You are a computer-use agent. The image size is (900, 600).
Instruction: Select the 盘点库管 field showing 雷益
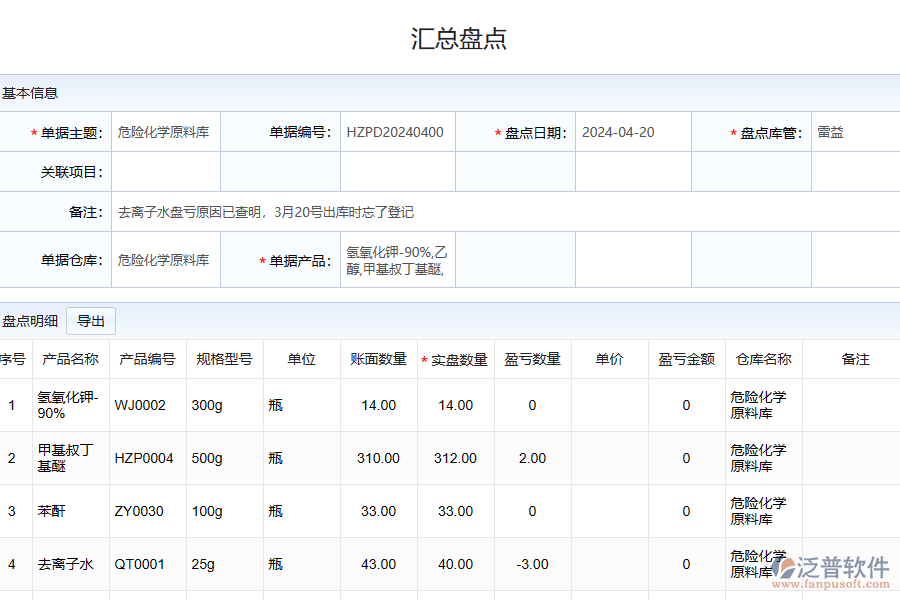pyautogui.click(x=854, y=132)
